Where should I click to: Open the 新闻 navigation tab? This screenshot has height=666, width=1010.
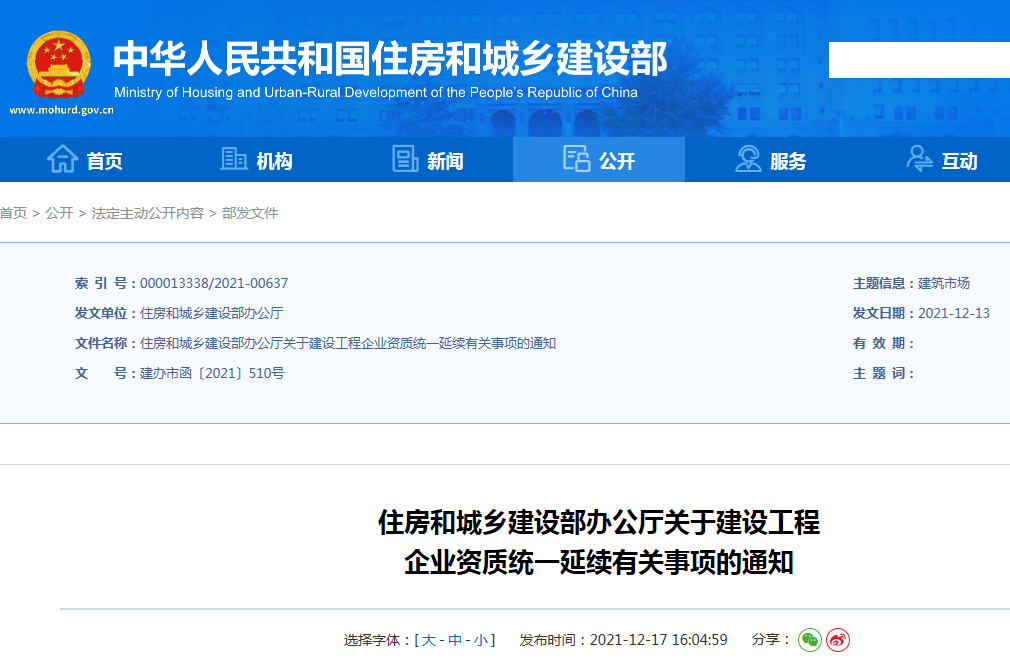428,159
